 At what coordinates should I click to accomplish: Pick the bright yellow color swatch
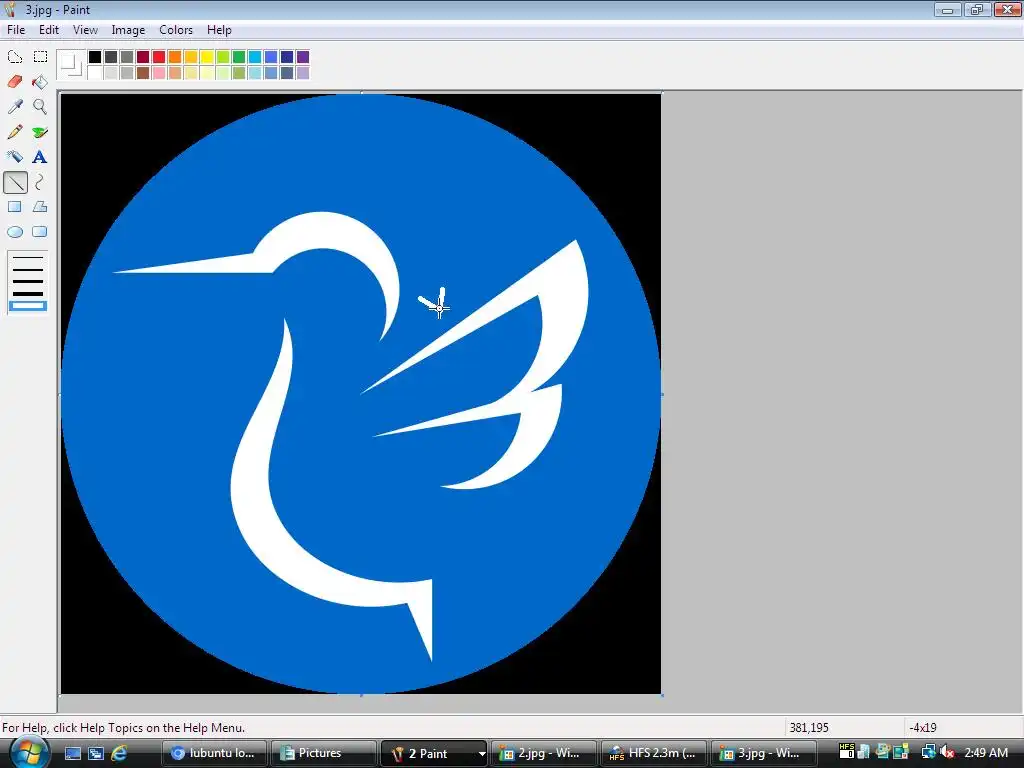tap(207, 57)
